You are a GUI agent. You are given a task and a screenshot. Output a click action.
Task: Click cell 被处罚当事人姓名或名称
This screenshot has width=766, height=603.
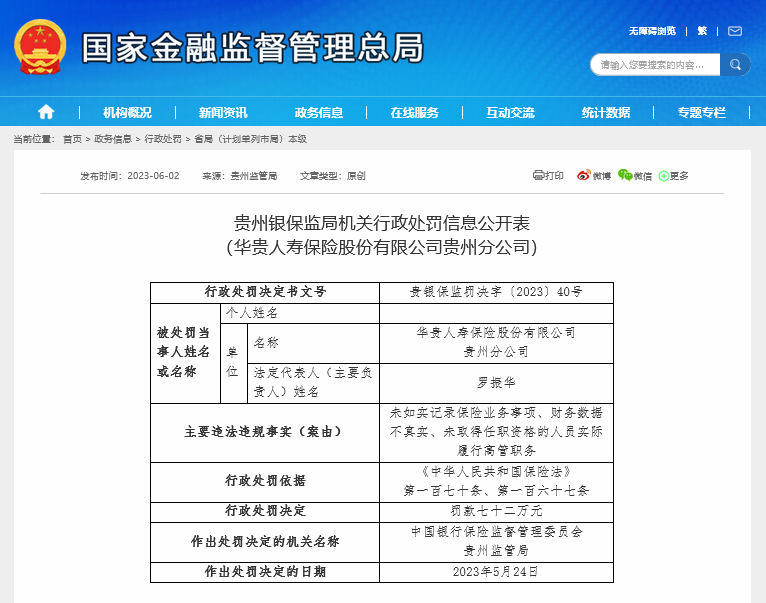click(x=184, y=352)
